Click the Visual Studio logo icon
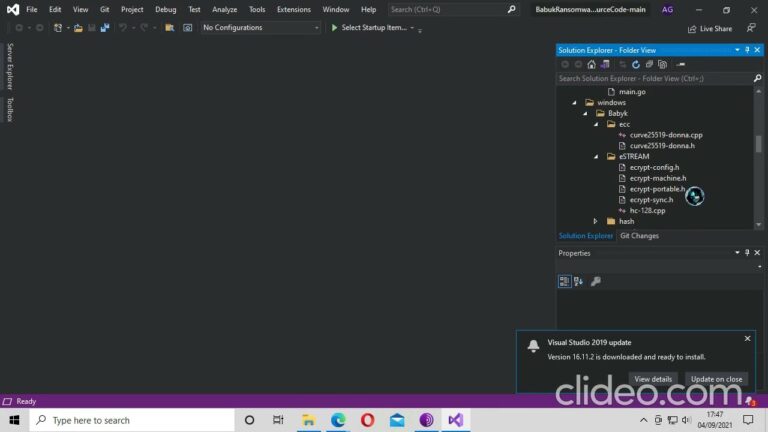Viewport: 768px width, 432px height. (x=13, y=9)
